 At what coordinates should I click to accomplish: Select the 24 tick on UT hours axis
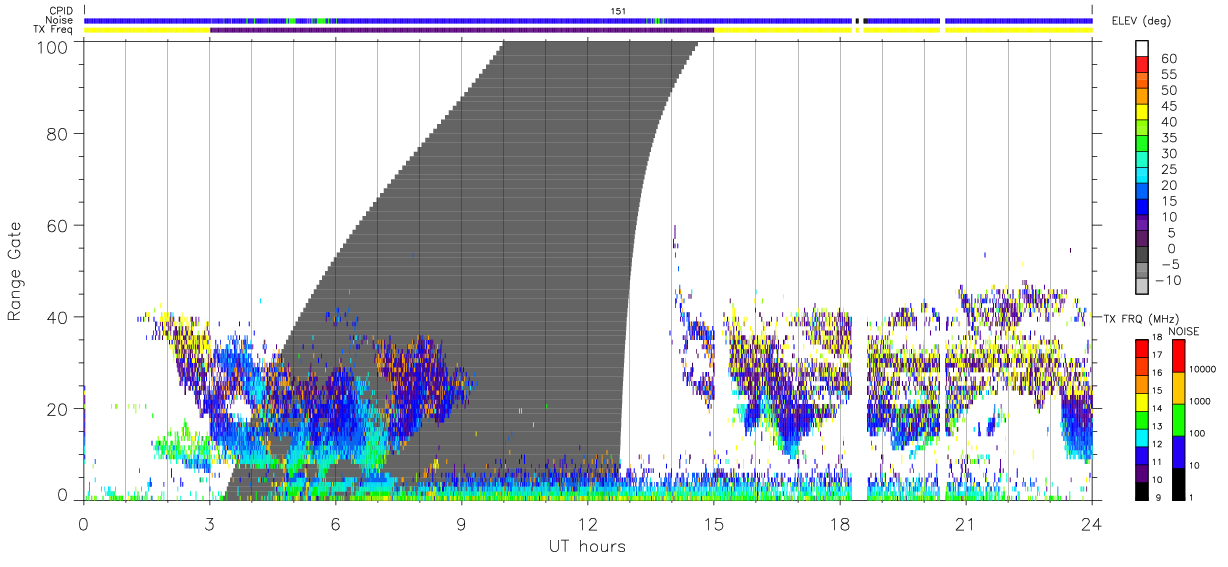click(1091, 522)
